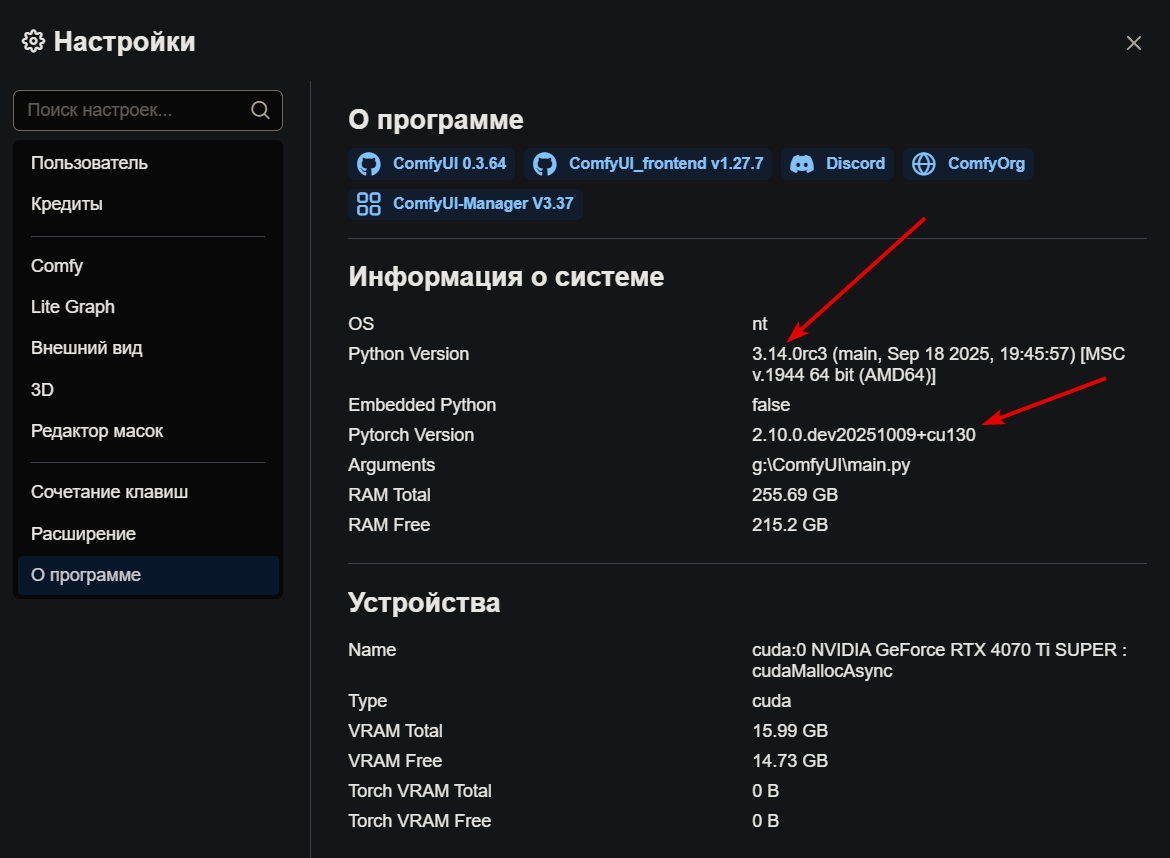This screenshot has width=1170, height=858.
Task: Select the 3D settings section
Action: click(148, 389)
